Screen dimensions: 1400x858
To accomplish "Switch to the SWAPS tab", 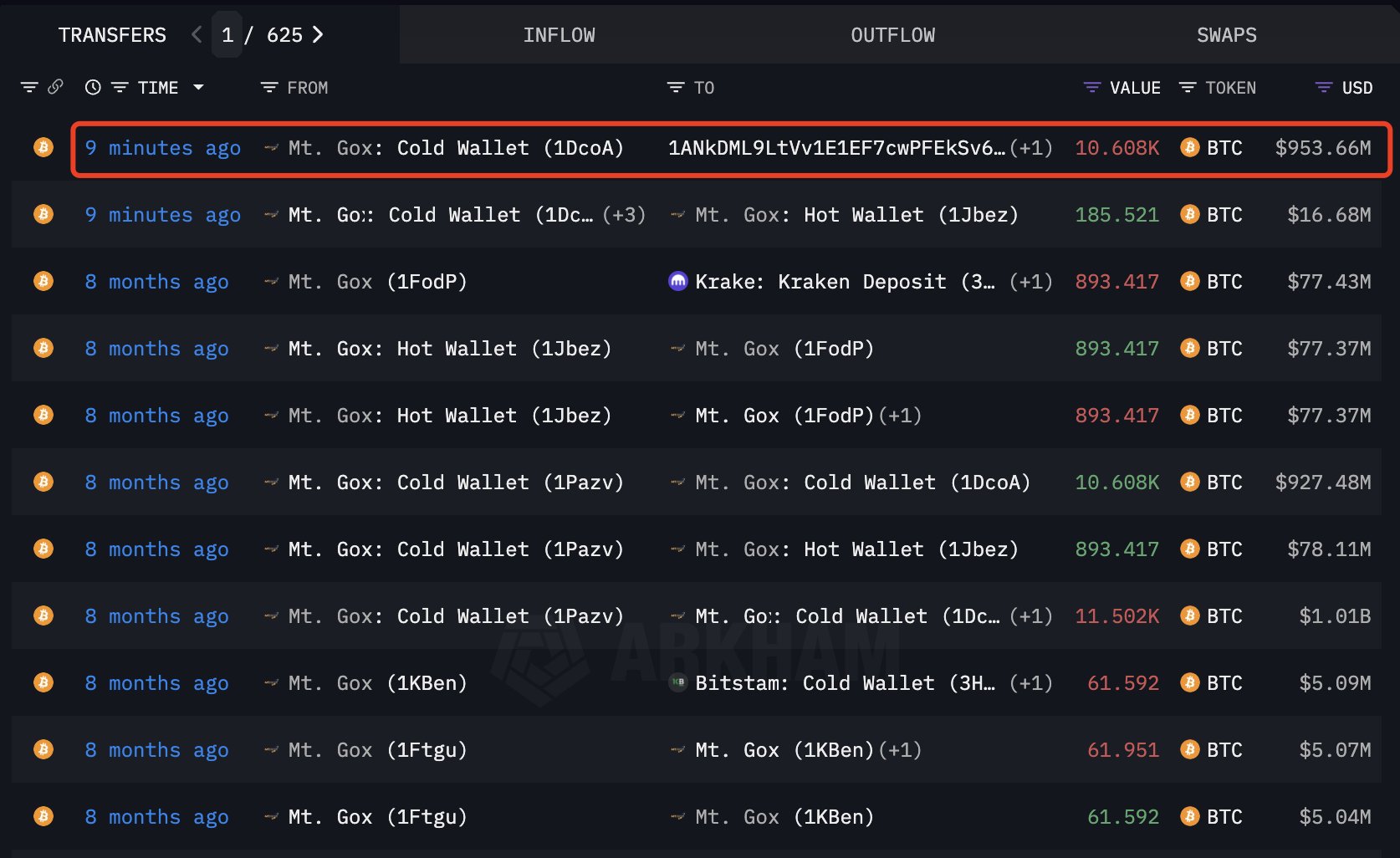I will (x=1226, y=35).
